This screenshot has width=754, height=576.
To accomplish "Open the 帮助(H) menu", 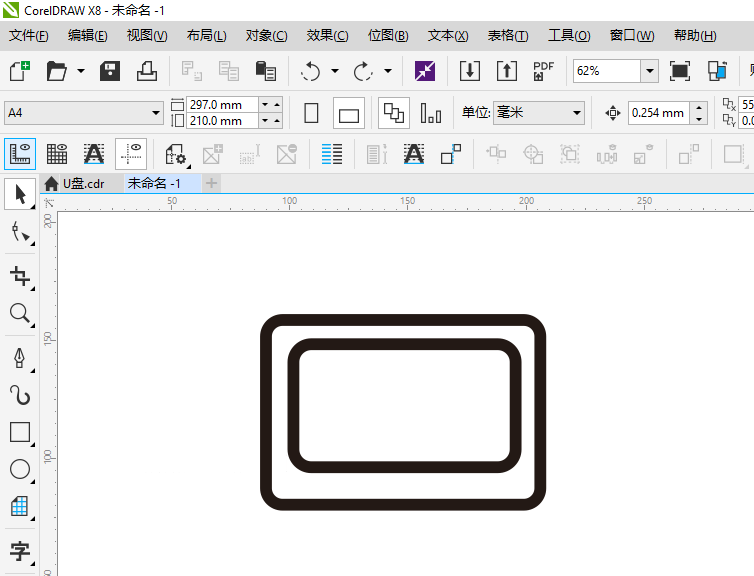I will click(694, 36).
